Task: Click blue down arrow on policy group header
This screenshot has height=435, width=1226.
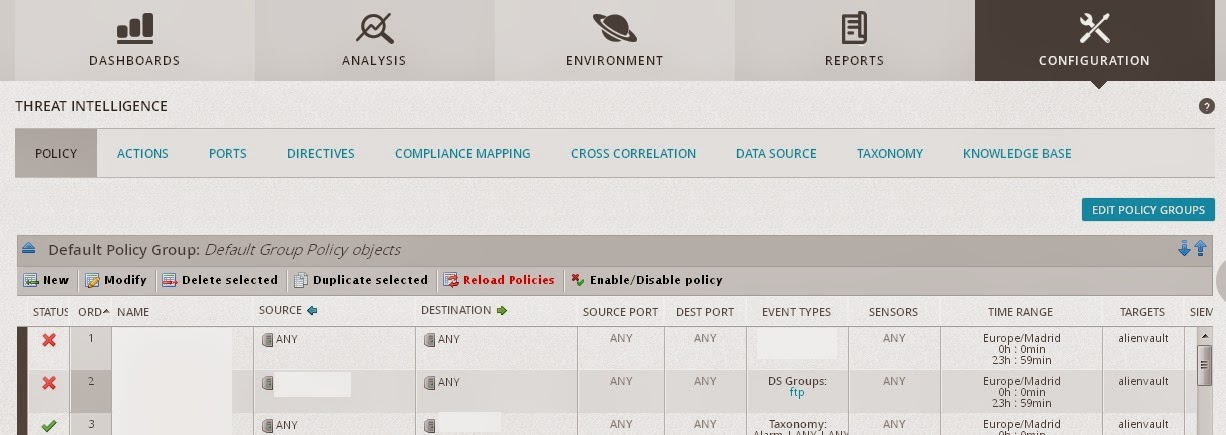Action: 1185,249
